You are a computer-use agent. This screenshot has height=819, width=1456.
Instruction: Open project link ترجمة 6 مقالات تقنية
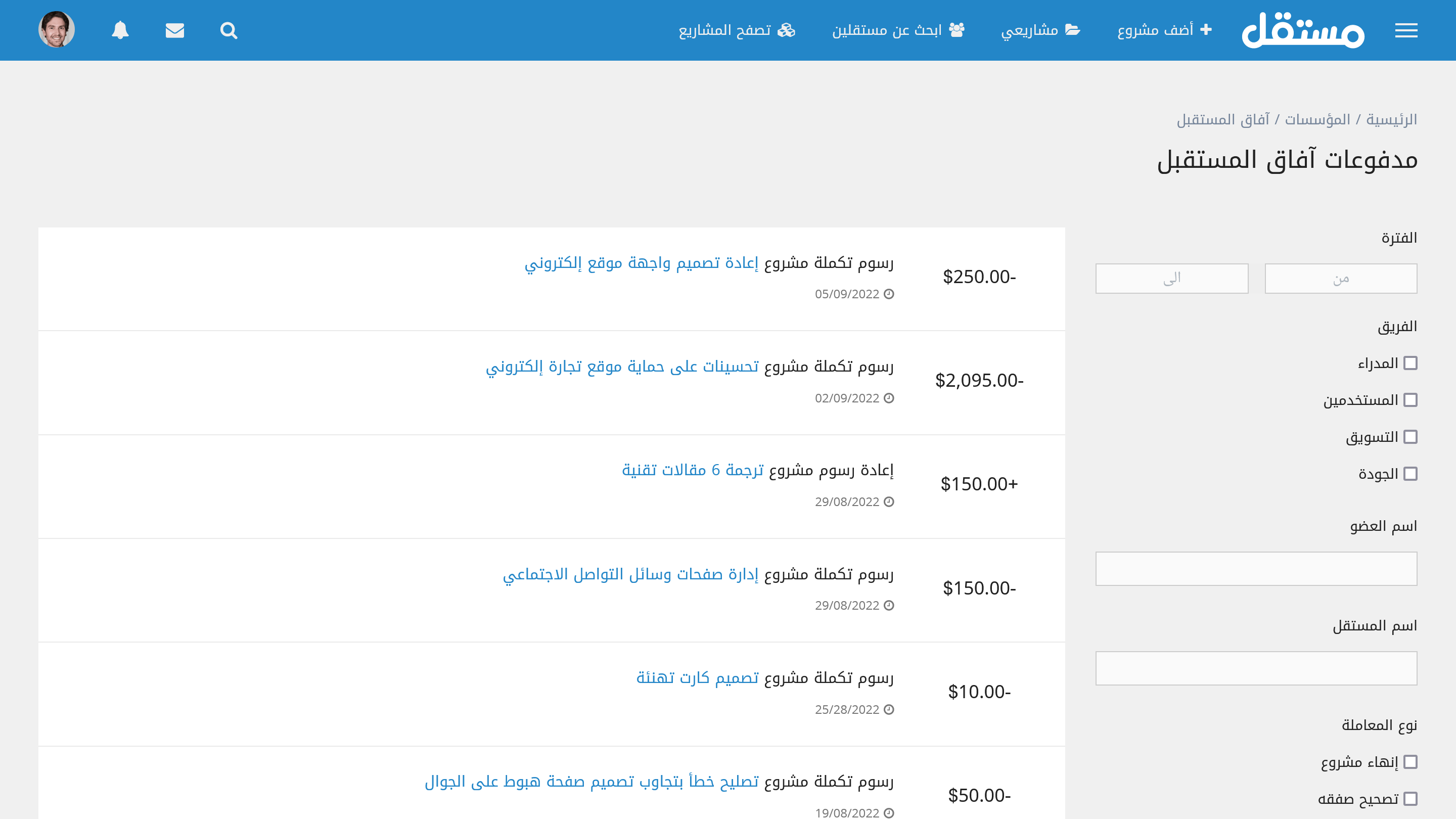click(693, 470)
